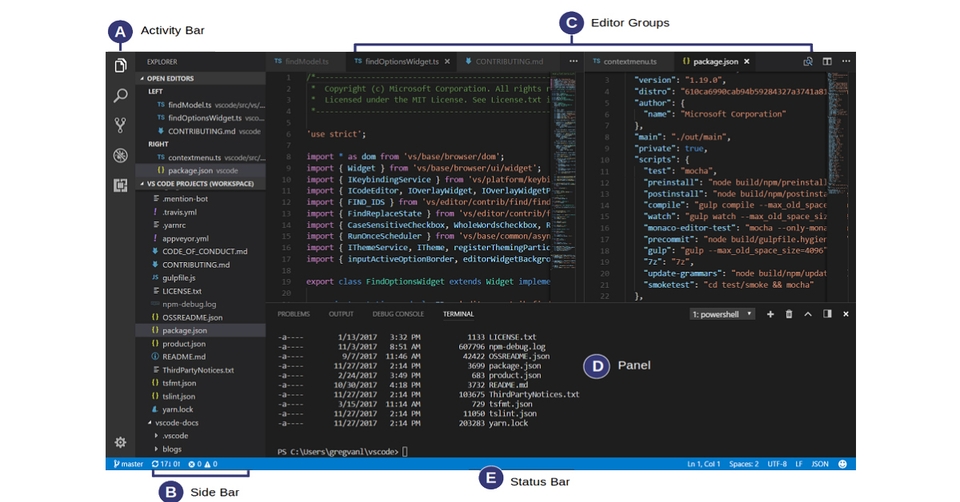
Task: Click the master branch indicator in status bar
Action: pyautogui.click(x=129, y=464)
